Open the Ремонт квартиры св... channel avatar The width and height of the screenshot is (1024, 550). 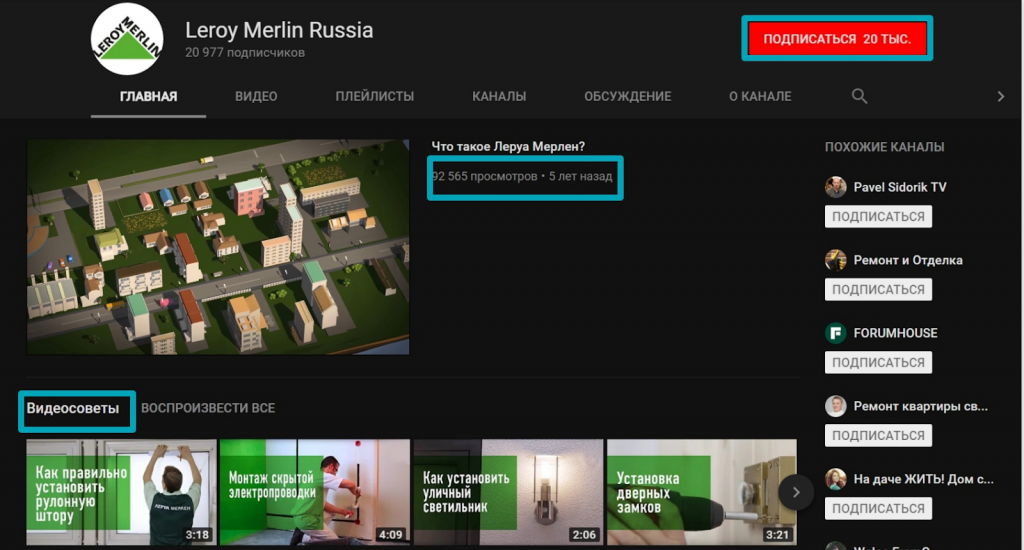tap(835, 406)
